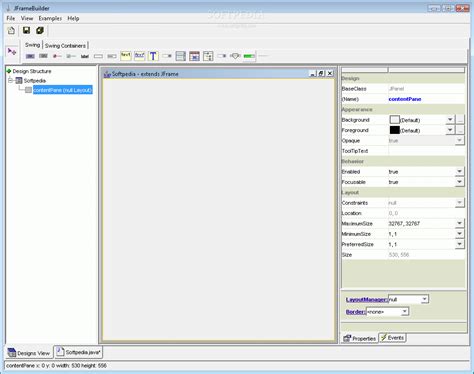
Task: Open the Enabled property dropdown
Action: (459, 171)
